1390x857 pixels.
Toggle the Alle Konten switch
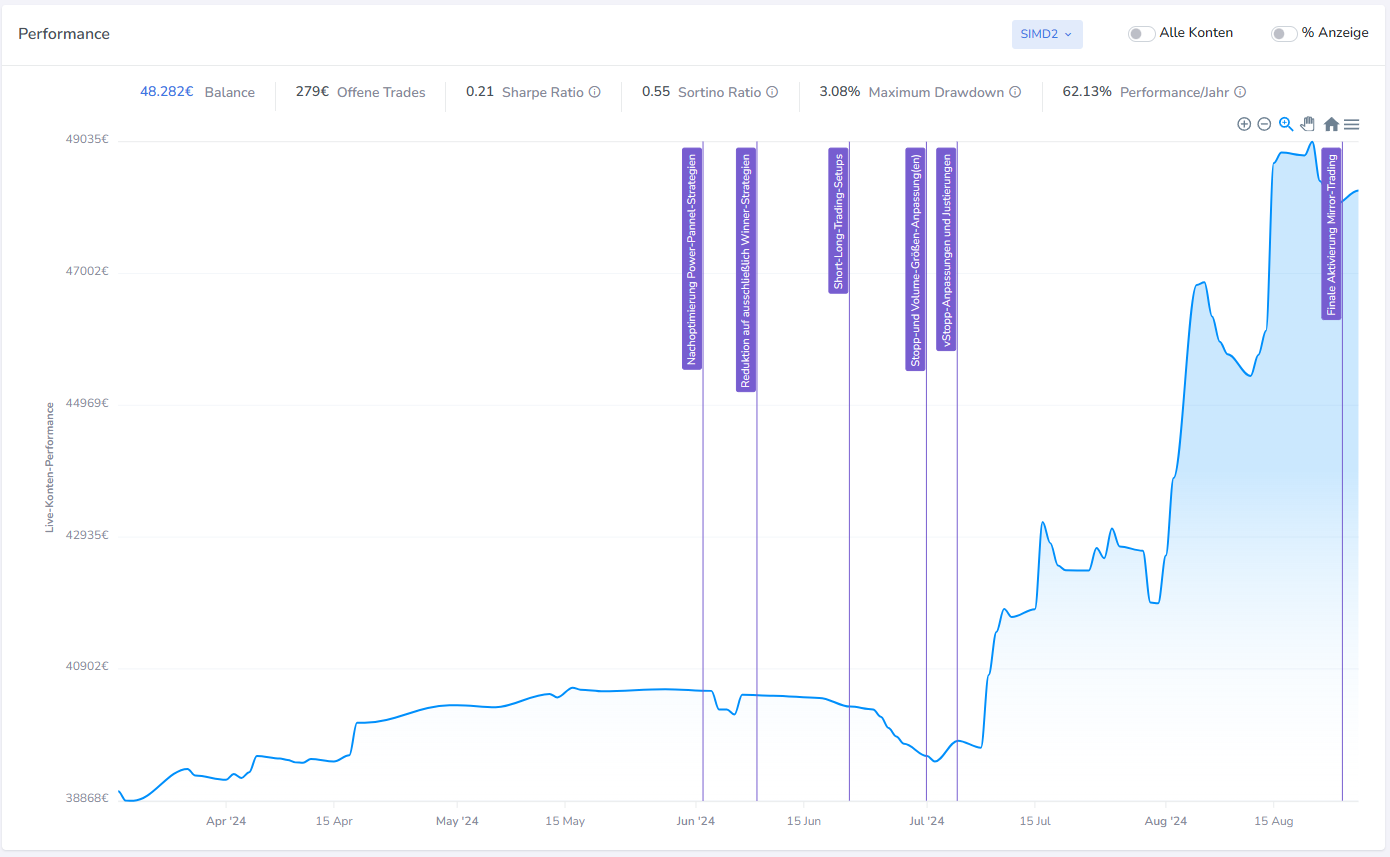1141,33
